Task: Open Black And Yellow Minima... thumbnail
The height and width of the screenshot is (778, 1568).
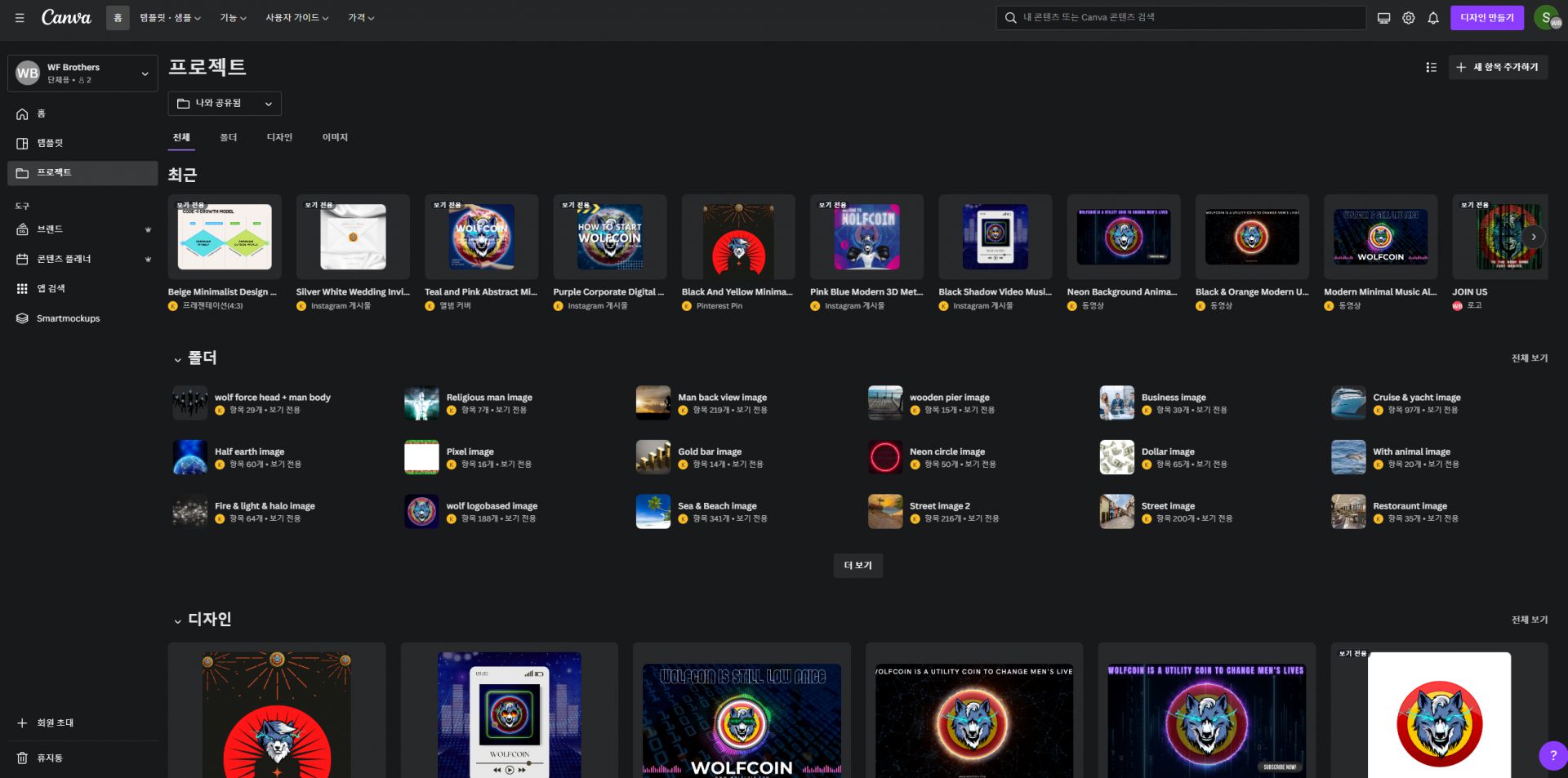Action: coord(738,237)
